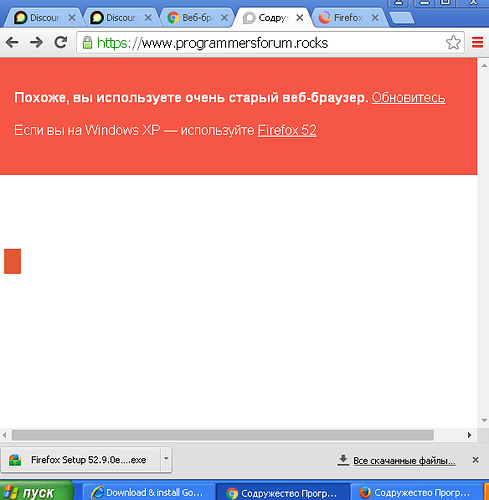
Task: Click the horizontal scrollbar right arrow
Action: coord(469,435)
